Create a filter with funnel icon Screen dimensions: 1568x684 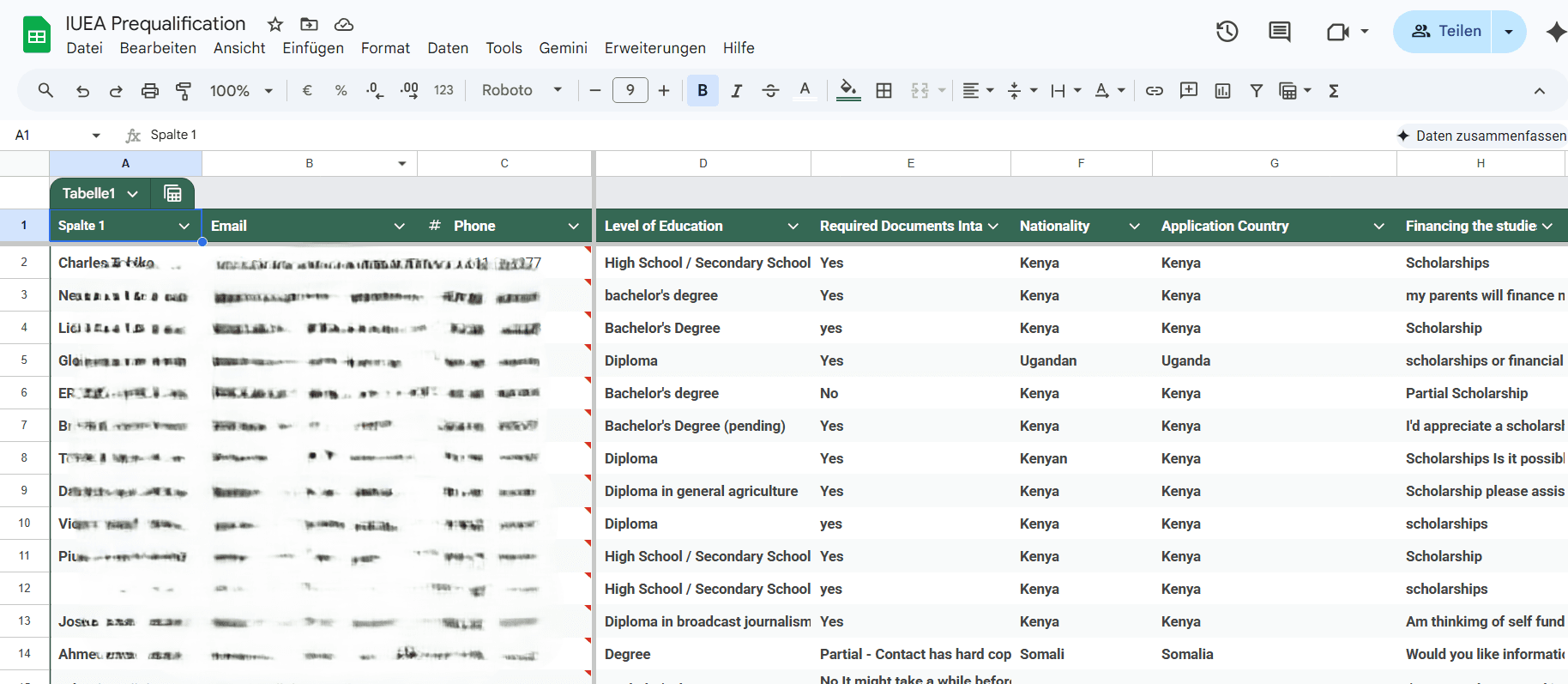(1256, 90)
